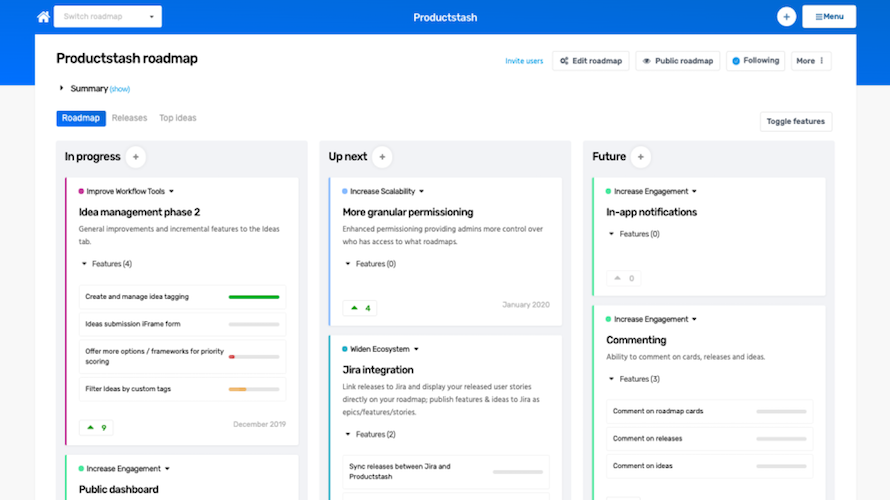
Task: Click progress bar for Ideas submission iFrame form
Action: [x=254, y=325]
